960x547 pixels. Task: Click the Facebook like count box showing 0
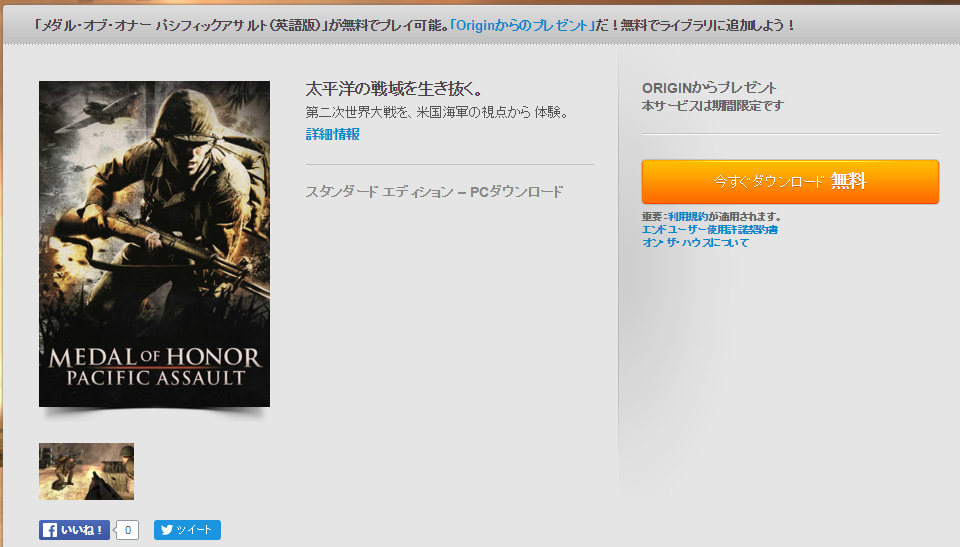click(x=127, y=530)
